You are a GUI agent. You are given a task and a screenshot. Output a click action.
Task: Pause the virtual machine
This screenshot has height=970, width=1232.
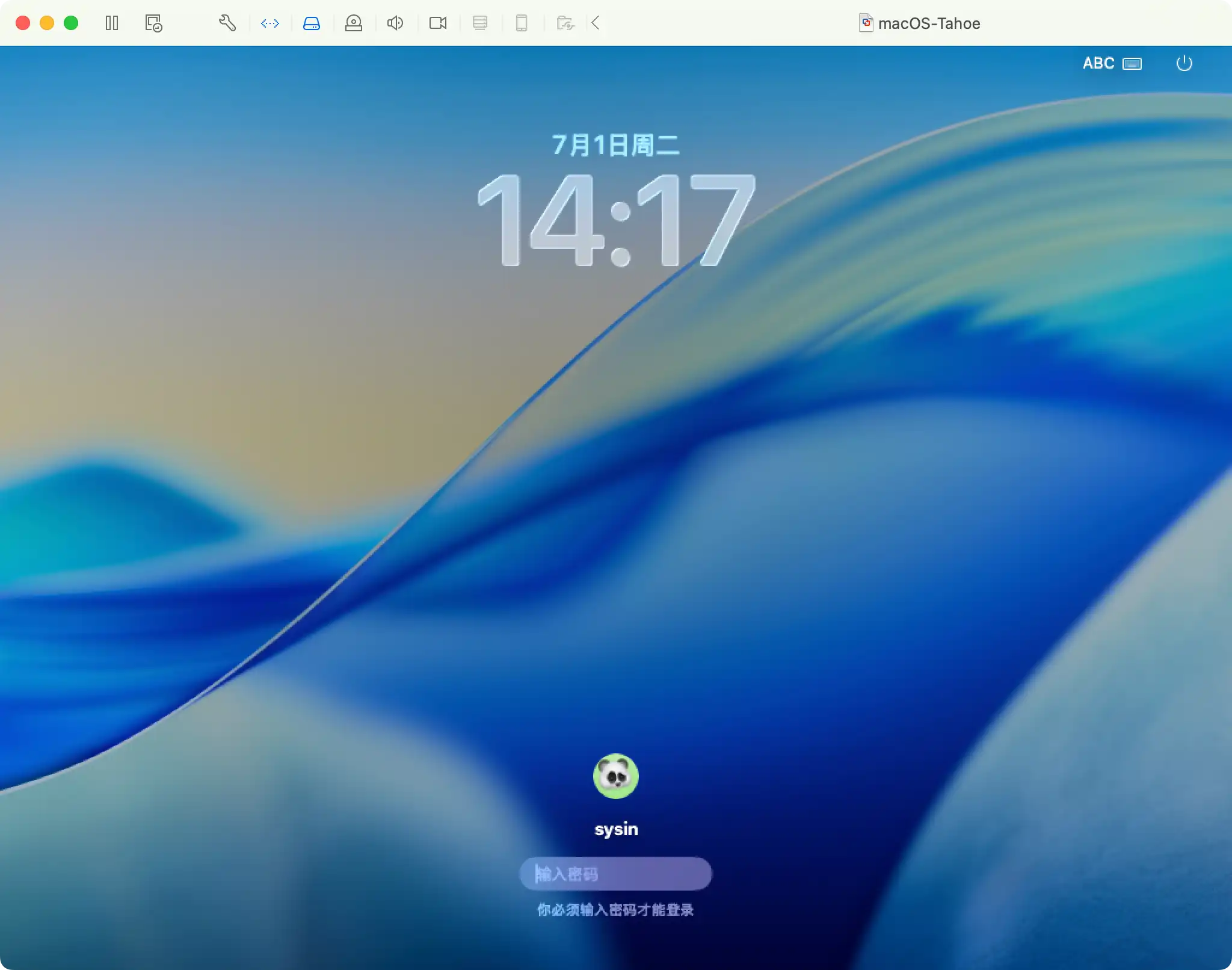112,23
